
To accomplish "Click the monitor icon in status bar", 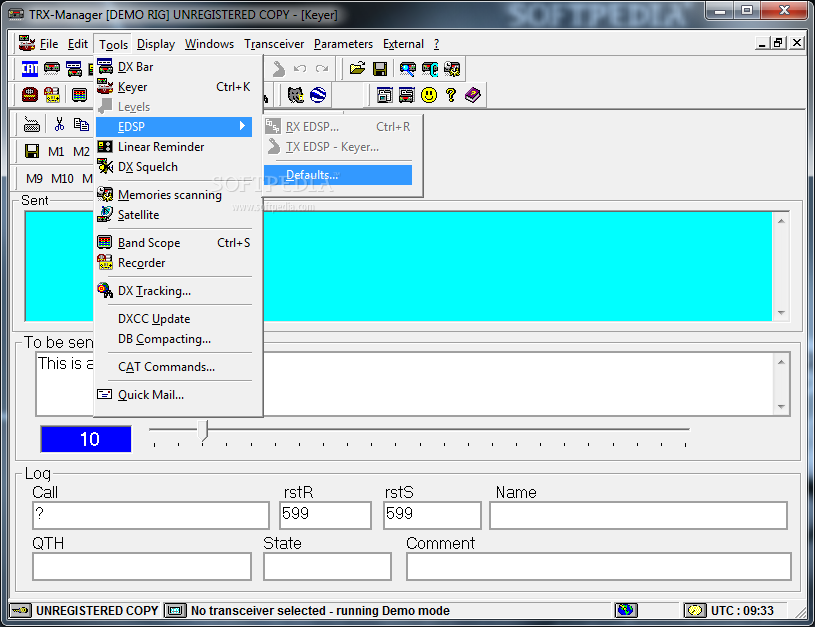I will click(175, 610).
